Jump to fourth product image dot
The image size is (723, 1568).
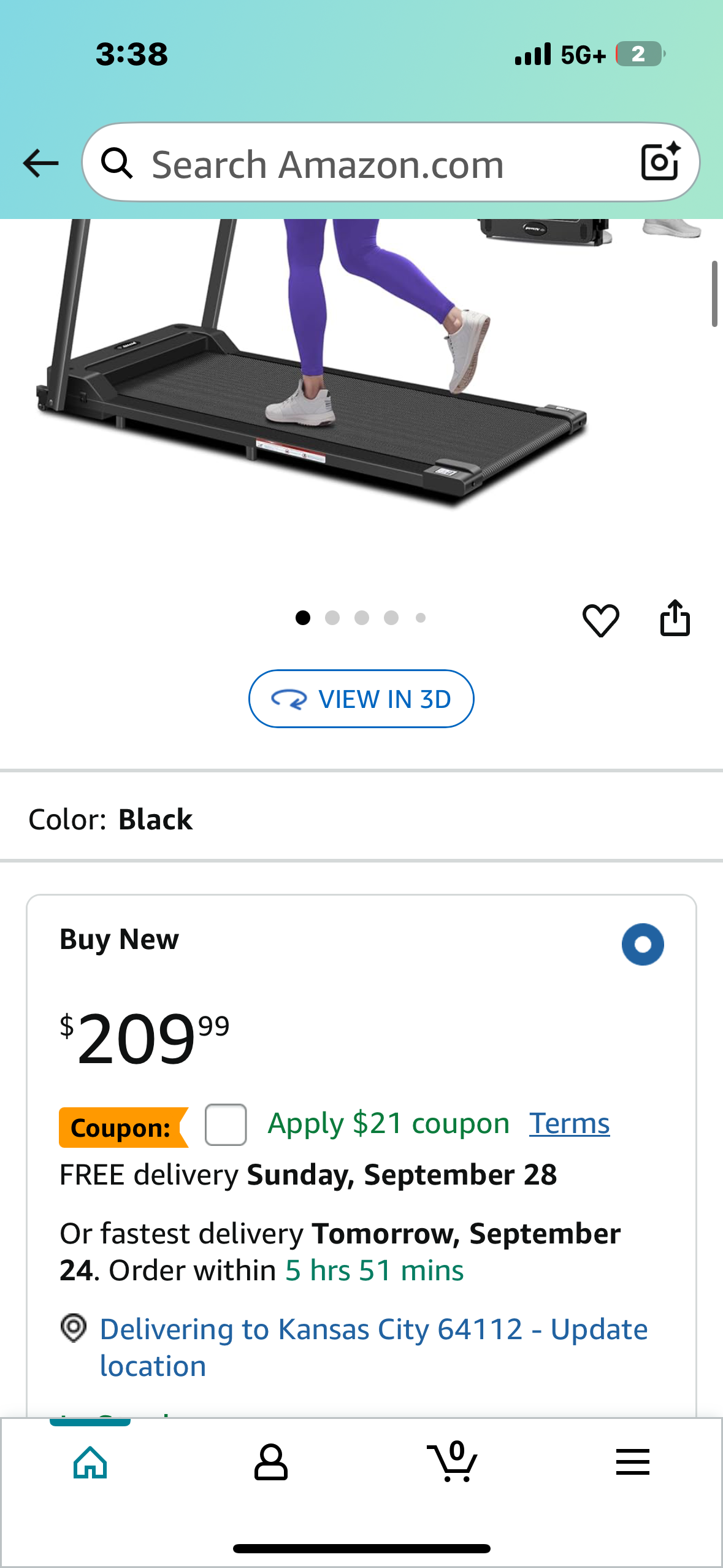391,618
